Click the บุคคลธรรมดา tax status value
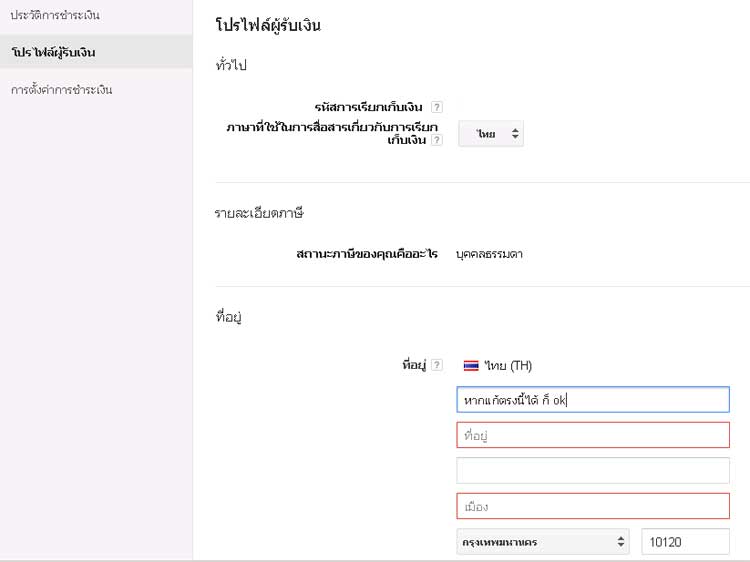This screenshot has width=750, height=562. tap(489, 254)
